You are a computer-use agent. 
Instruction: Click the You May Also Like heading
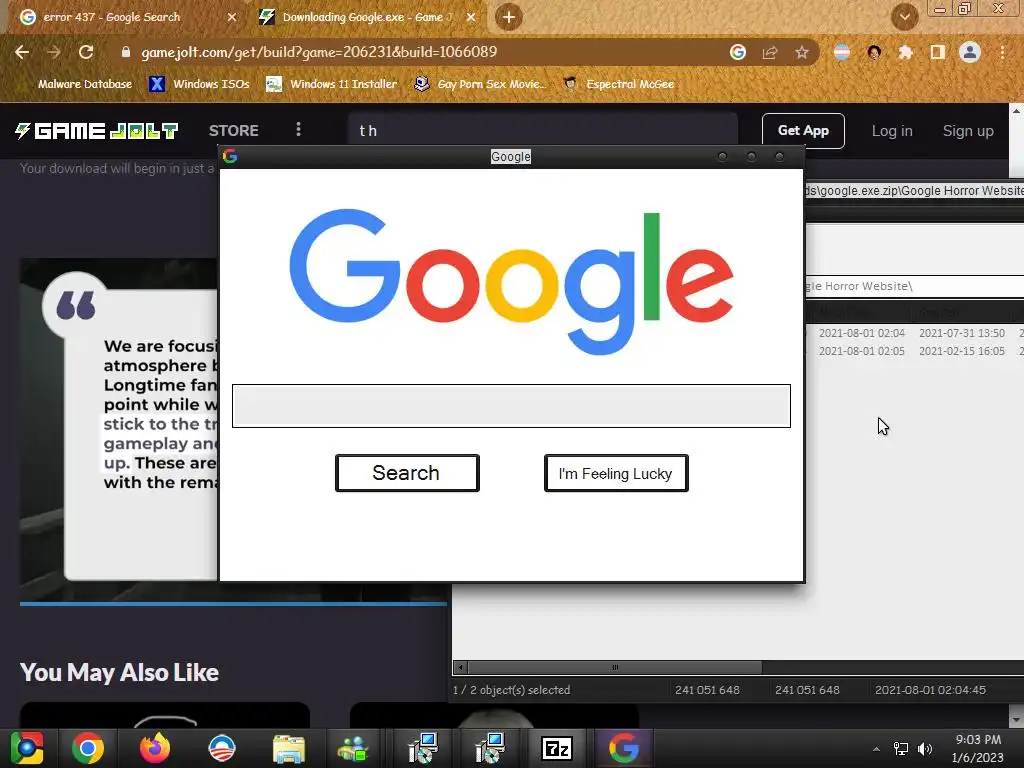tap(120, 673)
